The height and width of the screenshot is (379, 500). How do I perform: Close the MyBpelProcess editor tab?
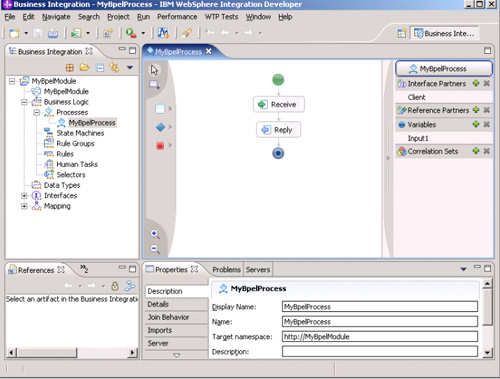click(209, 51)
